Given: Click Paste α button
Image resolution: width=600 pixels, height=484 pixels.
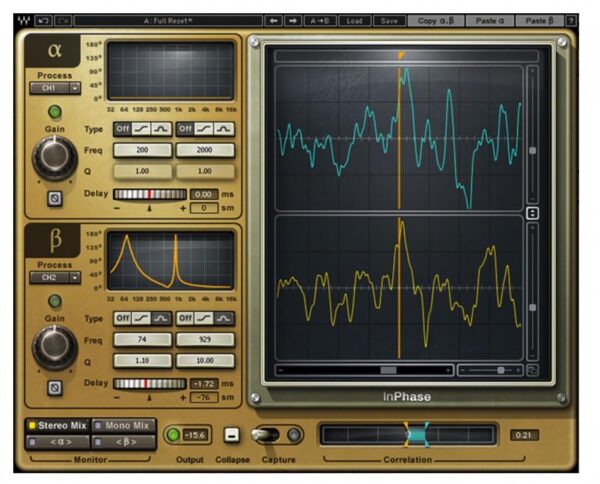Looking at the screenshot, I should click(x=490, y=21).
